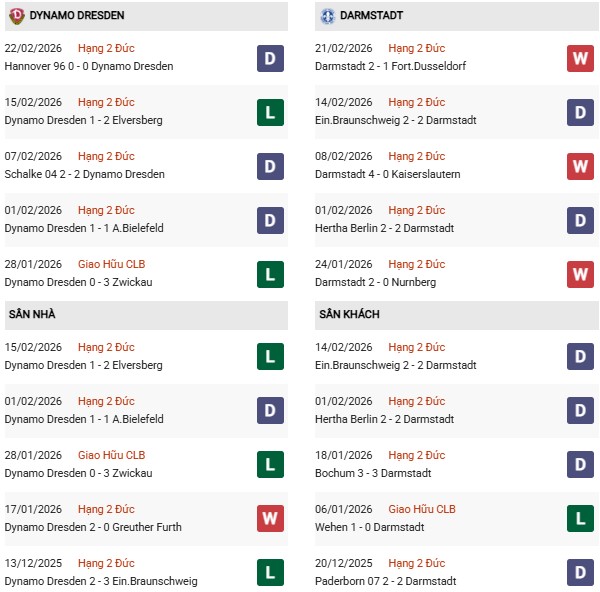Select win badge for Darmstadt 4-0 Kaiserslautern
Viewport: 600px width, 592px height.
(581, 166)
